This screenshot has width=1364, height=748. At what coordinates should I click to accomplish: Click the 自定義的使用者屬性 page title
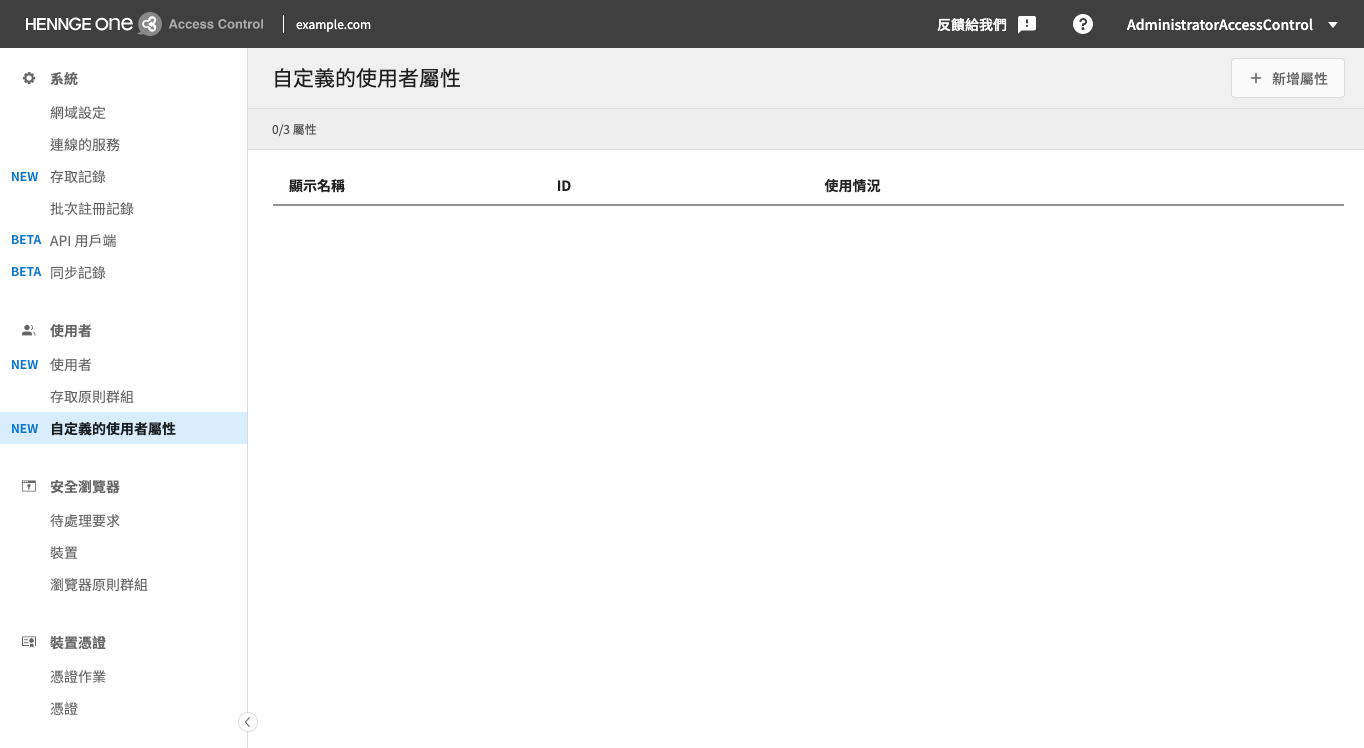tap(367, 78)
